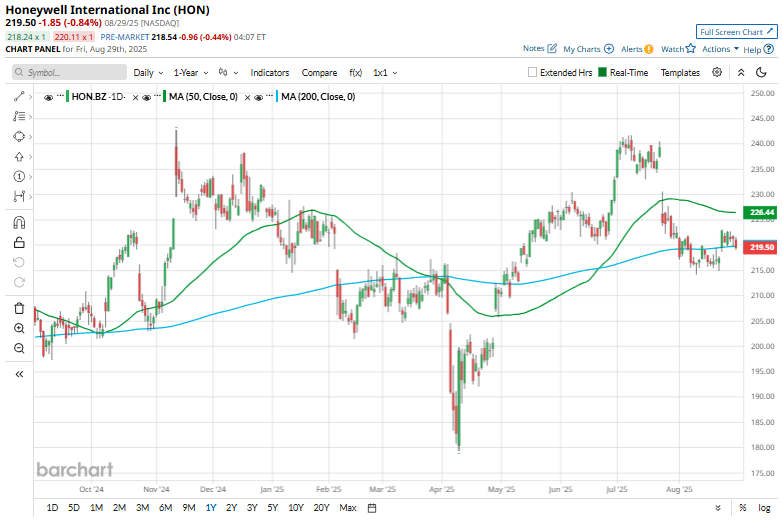Select the 1D time range

(52, 508)
